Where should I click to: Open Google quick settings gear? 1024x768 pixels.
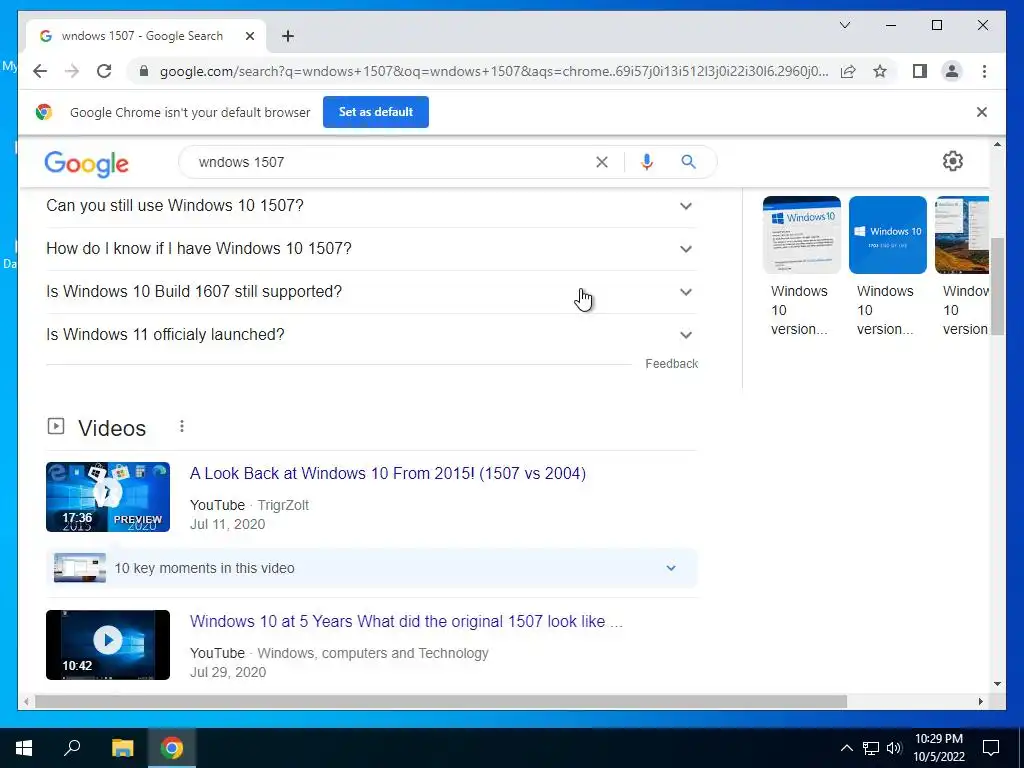(953, 161)
